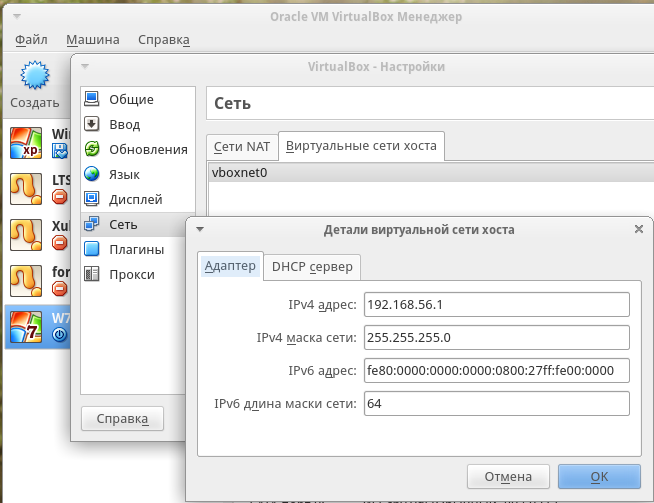Open Ввод settings category

click(138, 124)
